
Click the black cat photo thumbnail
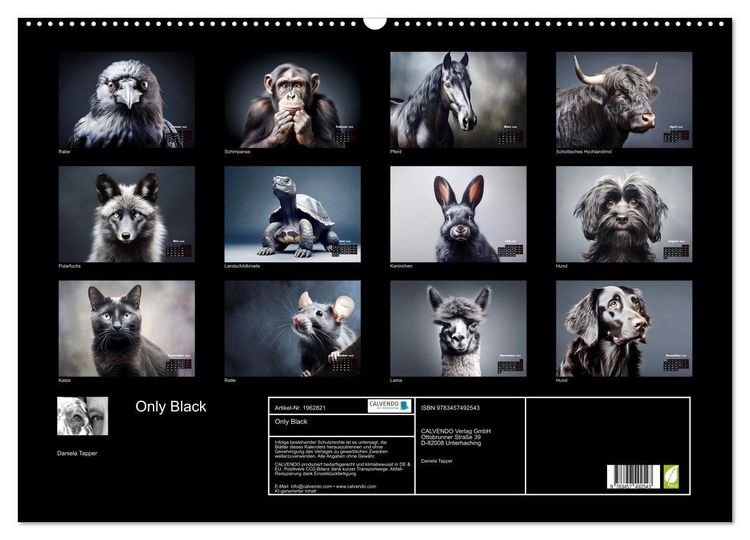tap(127, 328)
